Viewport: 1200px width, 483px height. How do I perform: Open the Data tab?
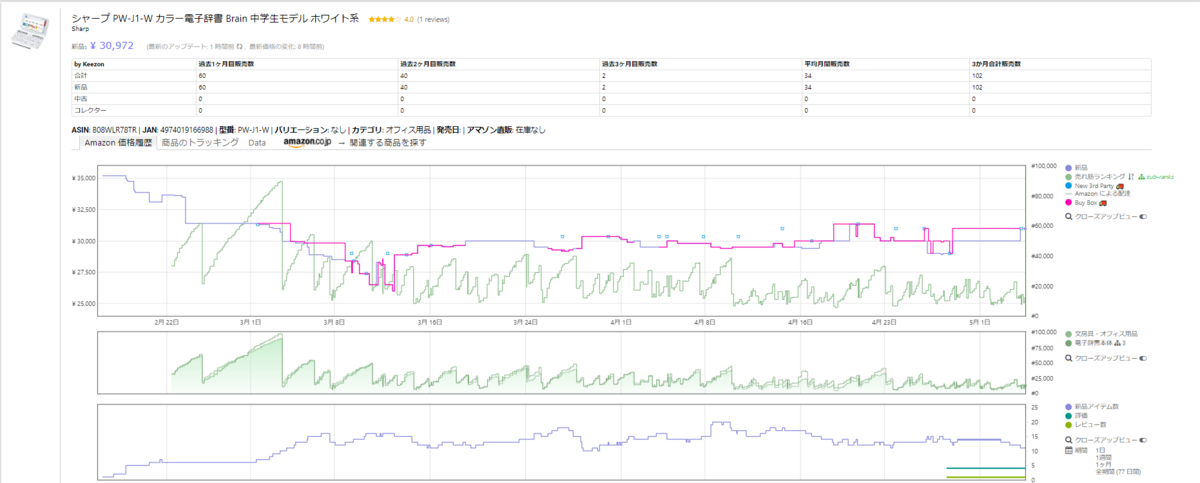257,143
